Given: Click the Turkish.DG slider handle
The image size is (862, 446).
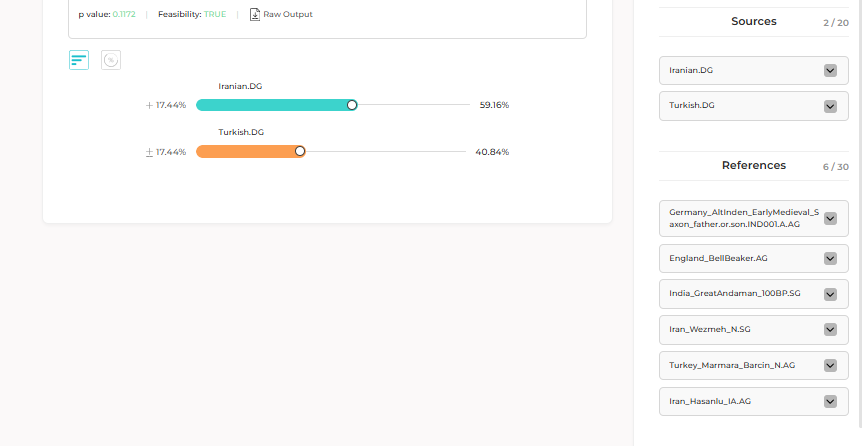Looking at the screenshot, I should [300, 152].
